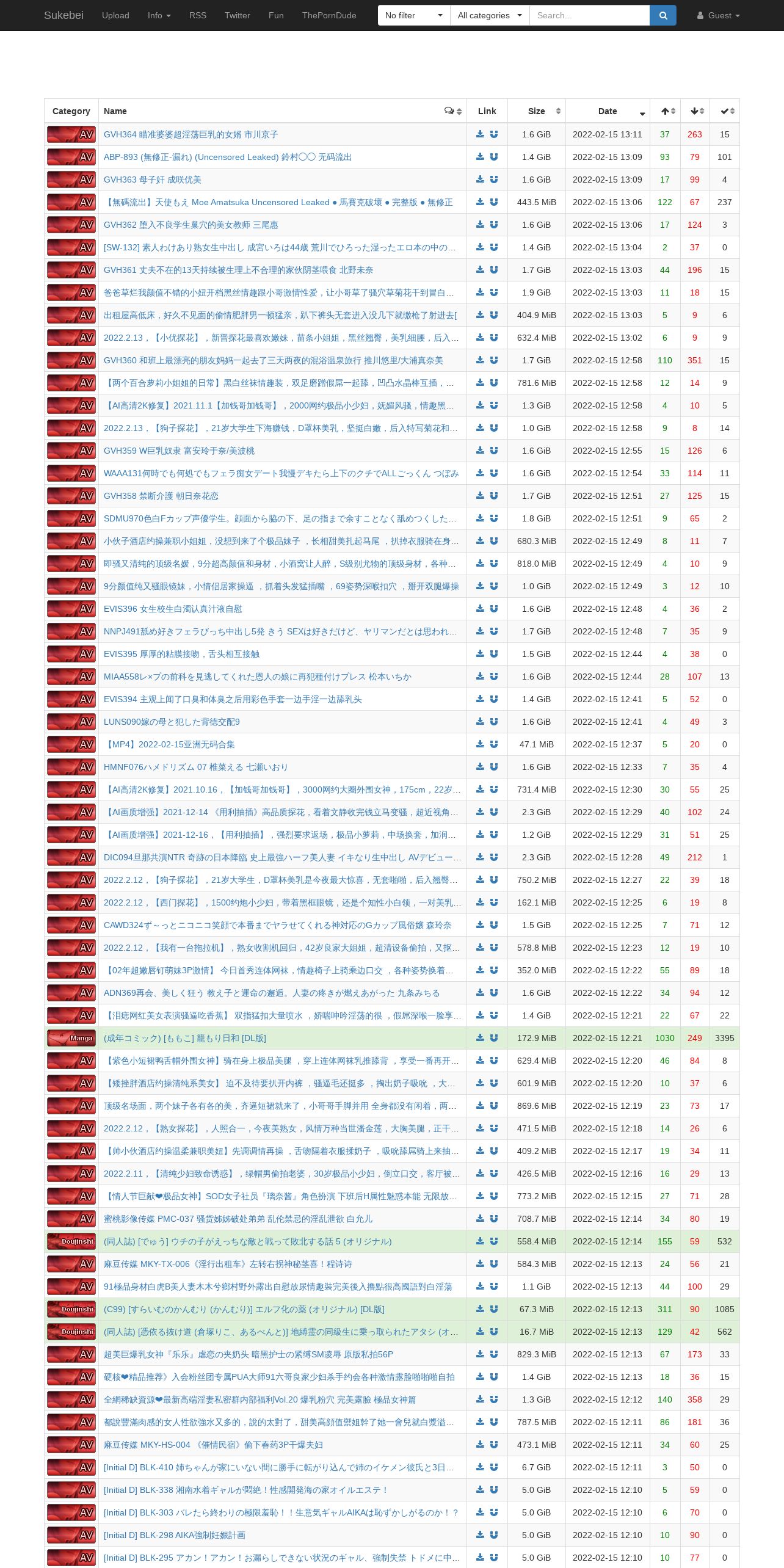Sort the table by Date column
Viewport: 784px width, 1568px height.
click(608, 111)
